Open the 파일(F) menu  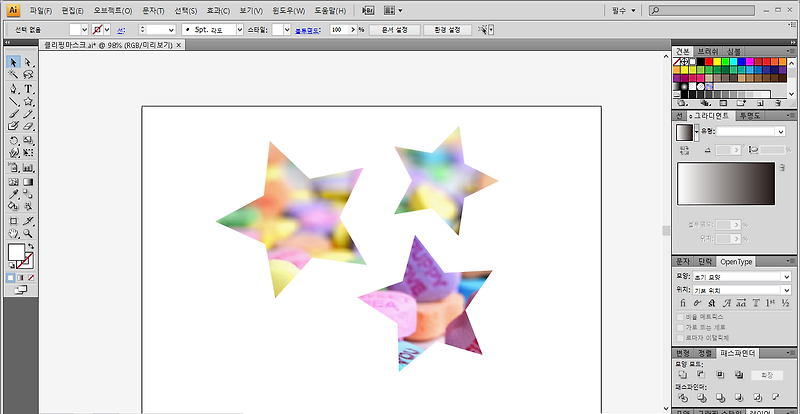point(41,11)
